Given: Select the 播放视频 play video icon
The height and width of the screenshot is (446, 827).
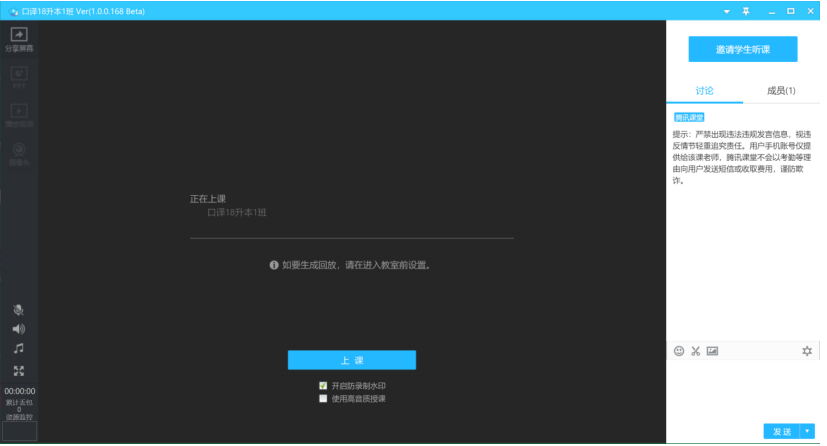Looking at the screenshot, I should 19,114.
